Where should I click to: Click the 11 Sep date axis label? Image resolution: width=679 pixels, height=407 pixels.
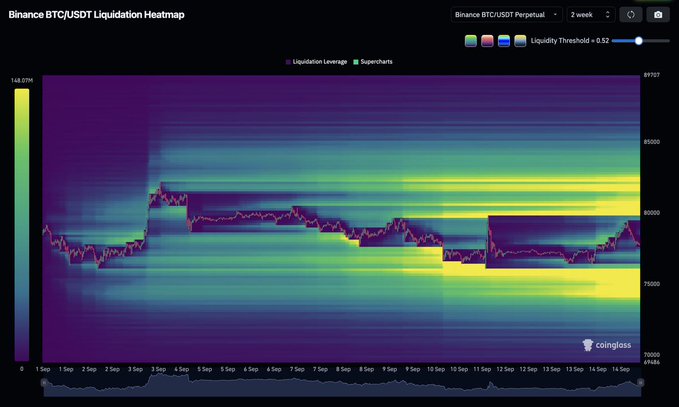(x=482, y=369)
